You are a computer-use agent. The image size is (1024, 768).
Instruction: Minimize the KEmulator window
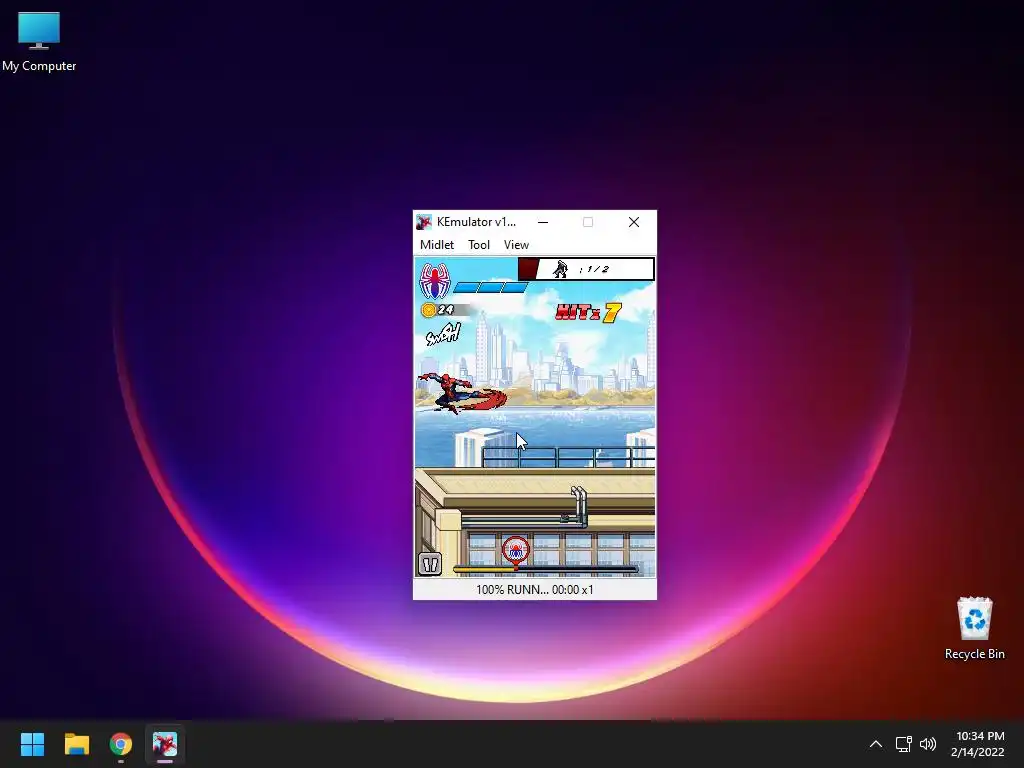543,222
